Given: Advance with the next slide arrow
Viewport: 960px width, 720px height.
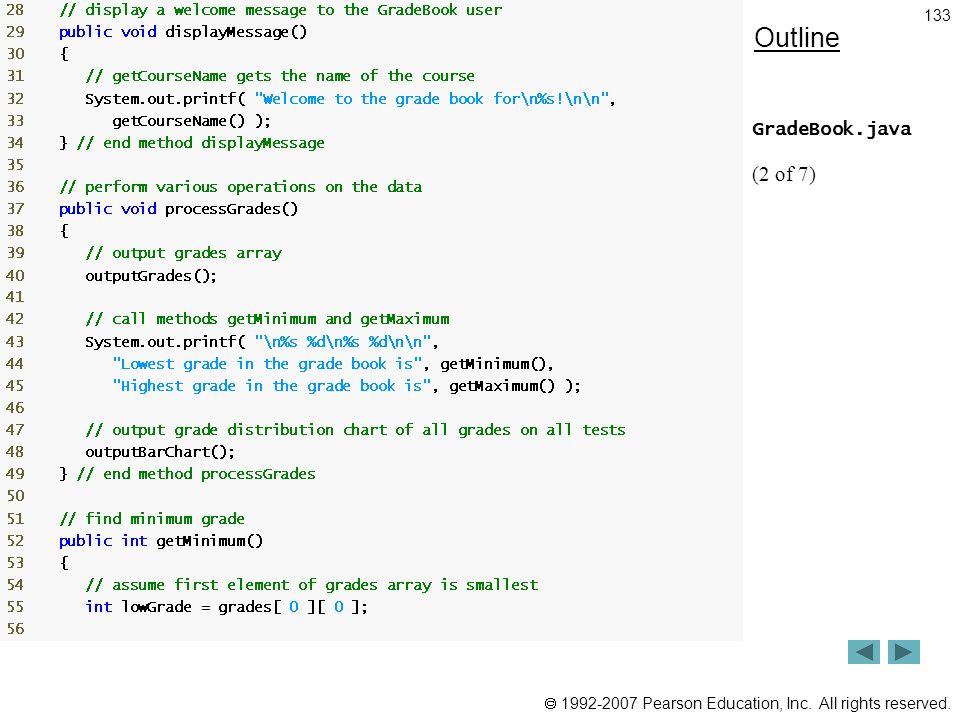Looking at the screenshot, I should pos(904,652).
